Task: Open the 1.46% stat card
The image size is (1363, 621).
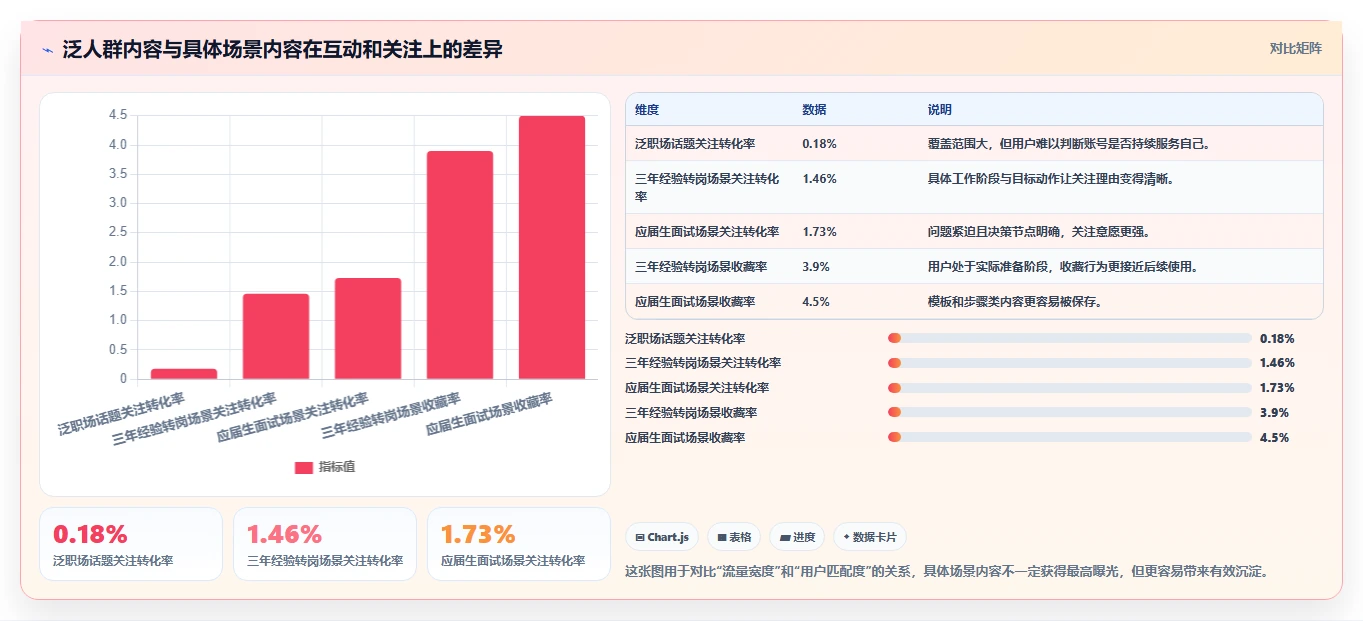Action: point(325,544)
